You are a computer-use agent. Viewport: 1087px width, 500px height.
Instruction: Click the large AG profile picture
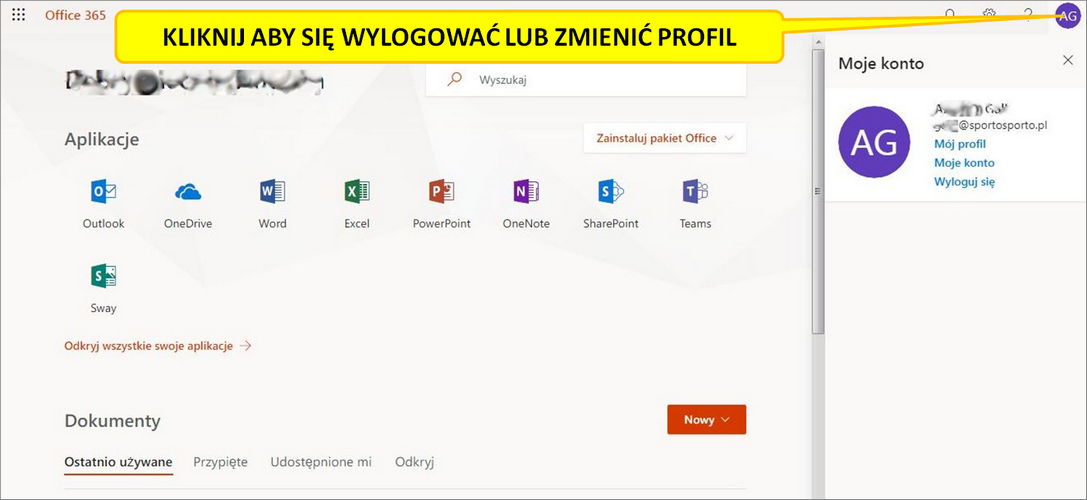(x=874, y=142)
